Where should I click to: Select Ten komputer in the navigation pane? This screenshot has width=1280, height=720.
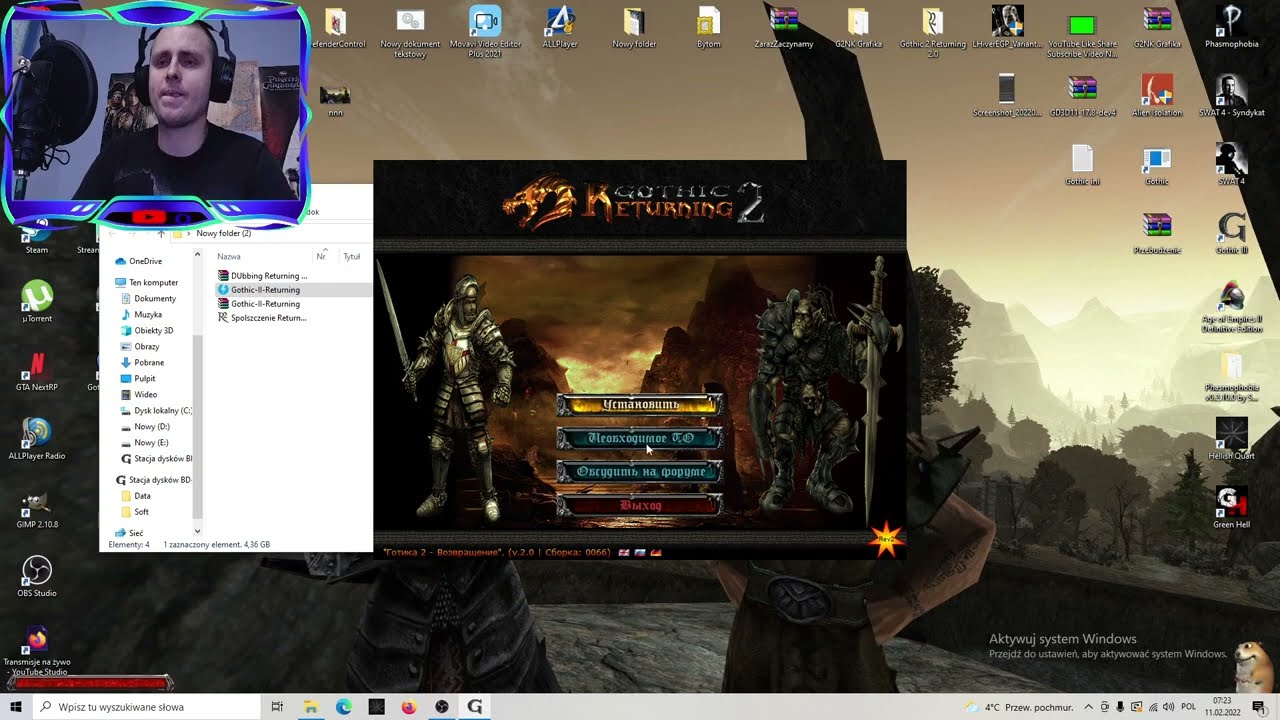tap(146, 283)
